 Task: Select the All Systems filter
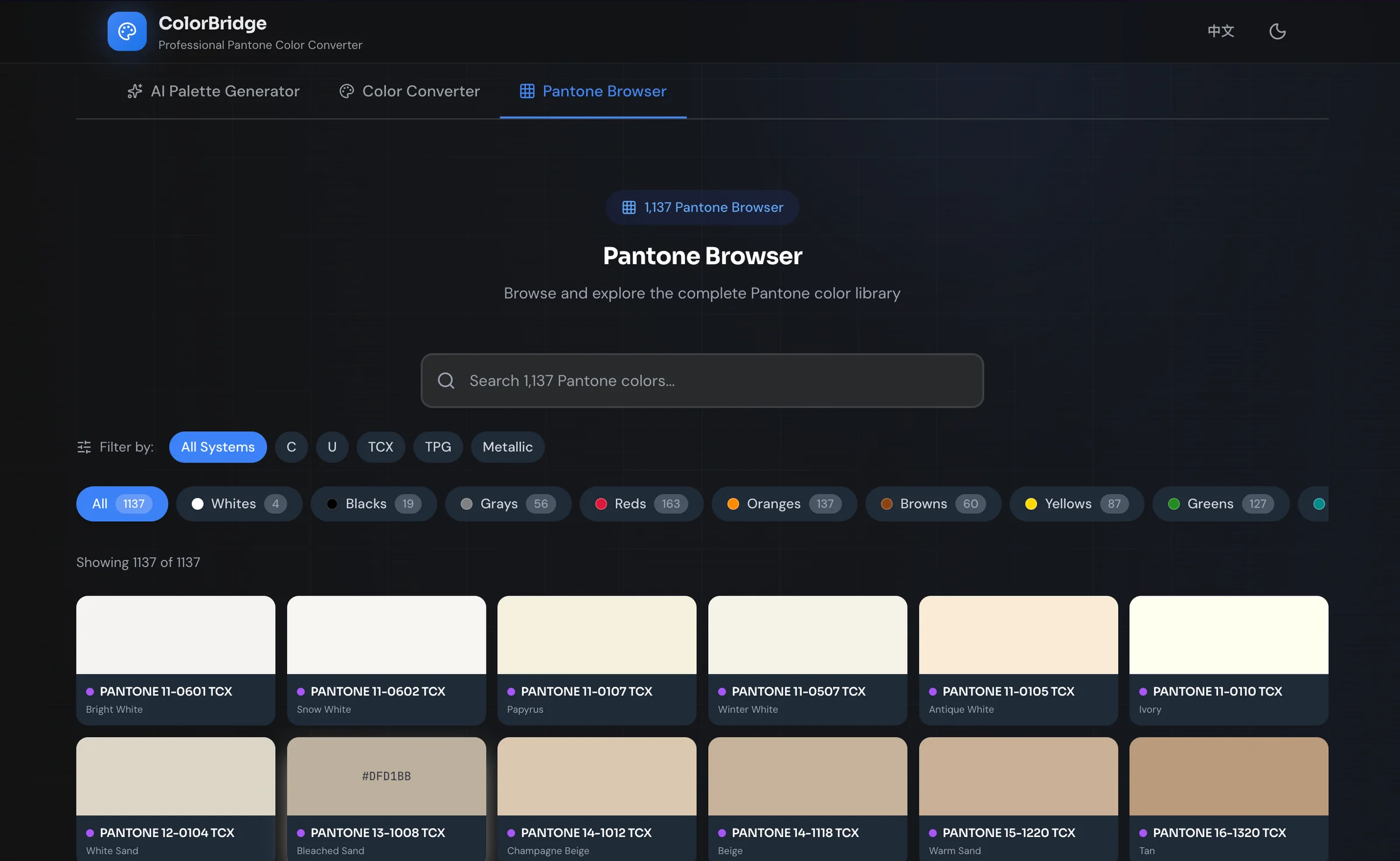218,447
